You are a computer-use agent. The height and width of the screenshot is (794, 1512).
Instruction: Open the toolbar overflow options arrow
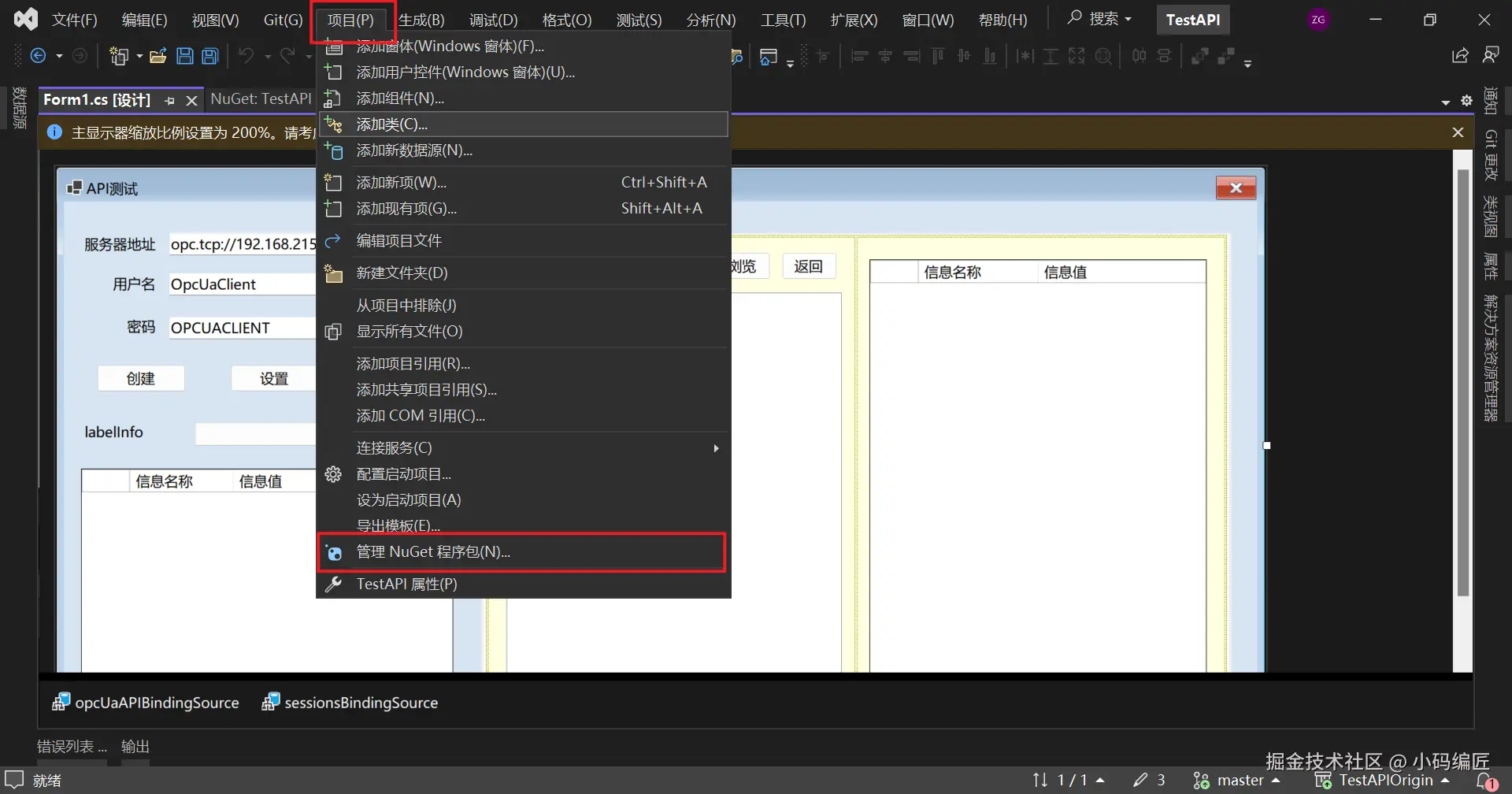(1247, 63)
